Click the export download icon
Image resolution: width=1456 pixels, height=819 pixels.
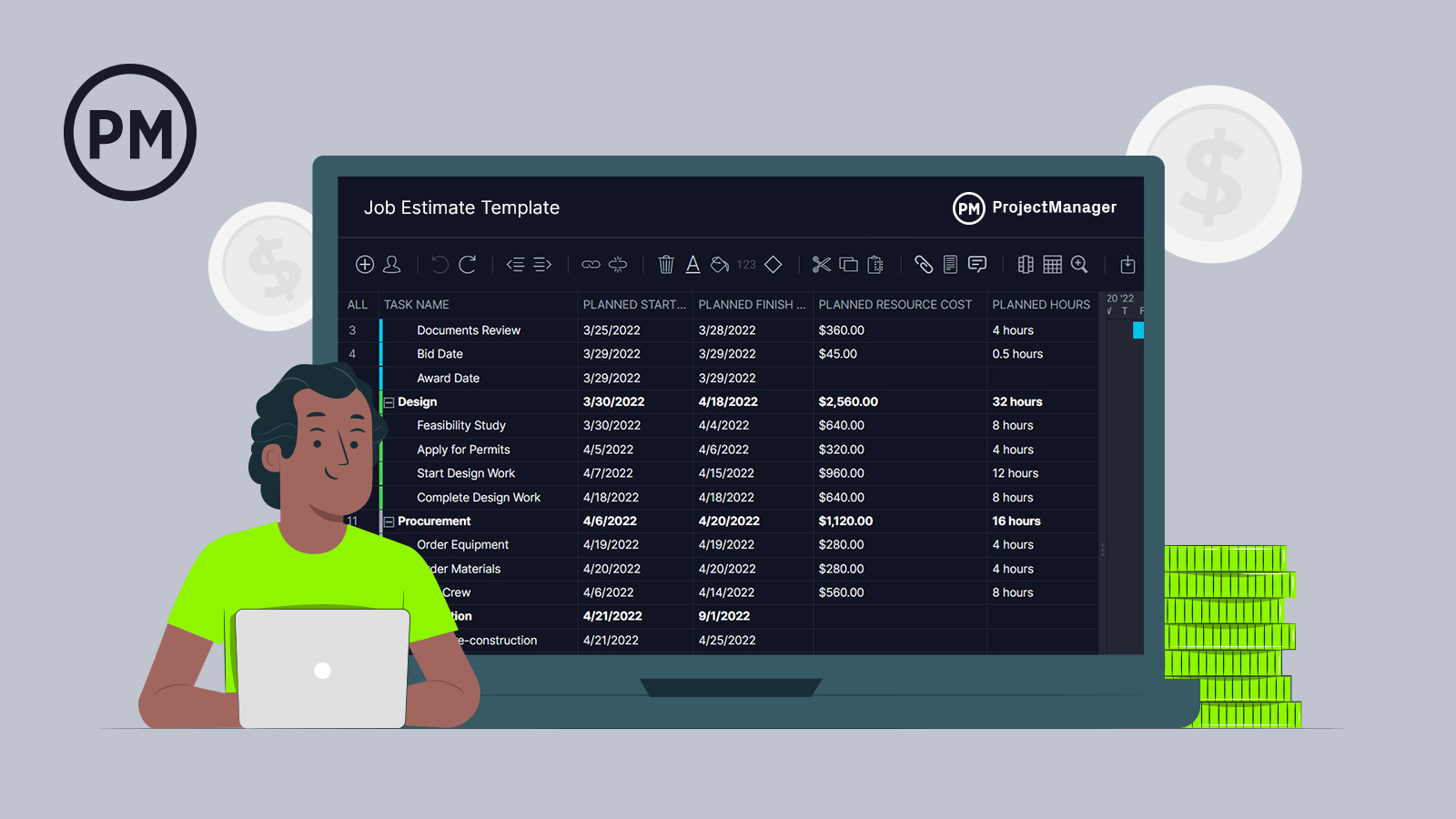click(1127, 265)
